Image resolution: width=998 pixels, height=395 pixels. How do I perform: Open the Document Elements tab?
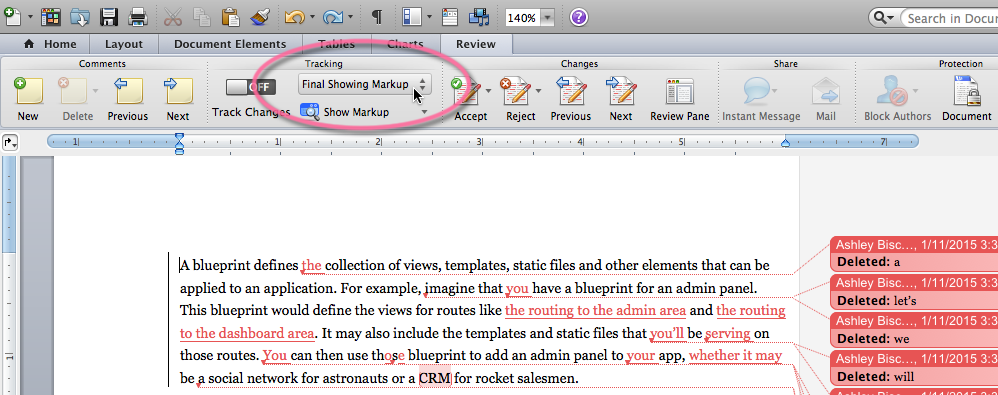230,44
